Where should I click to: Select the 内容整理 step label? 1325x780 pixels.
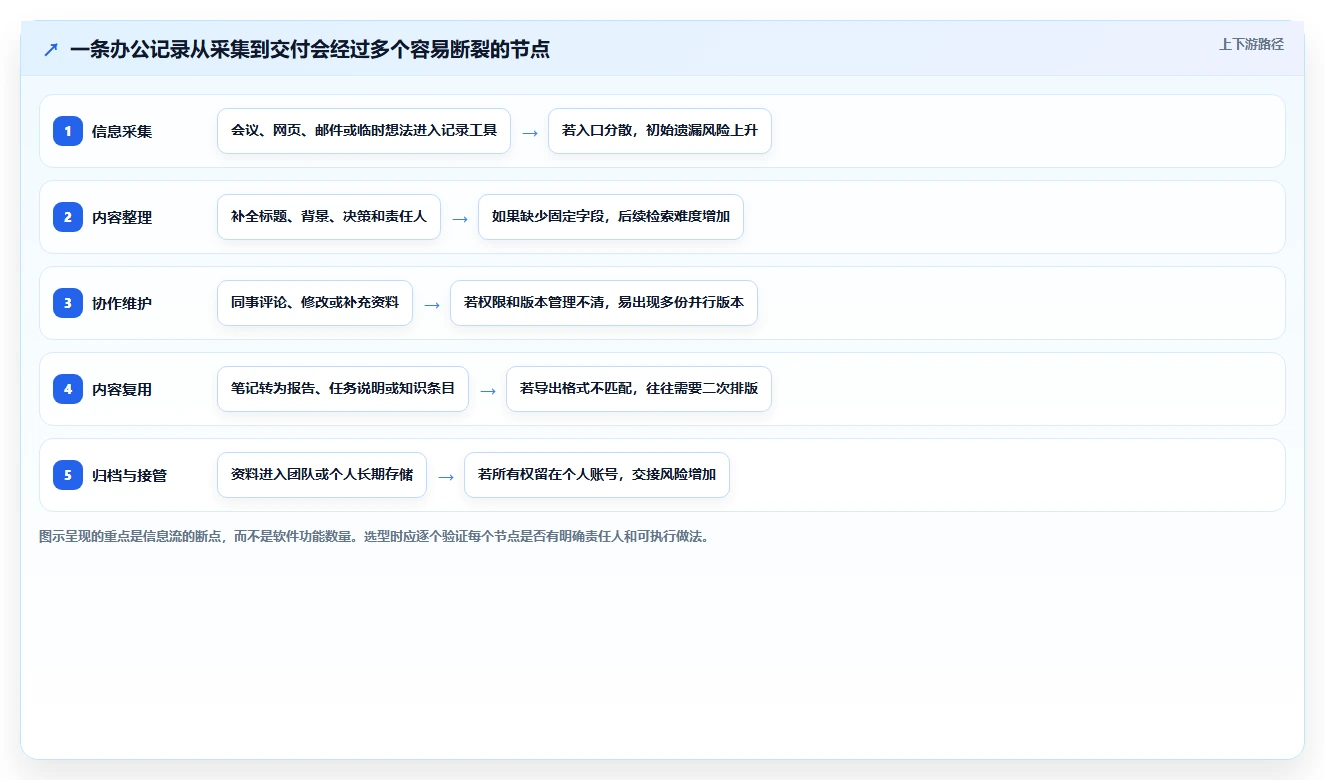[x=122, y=217]
